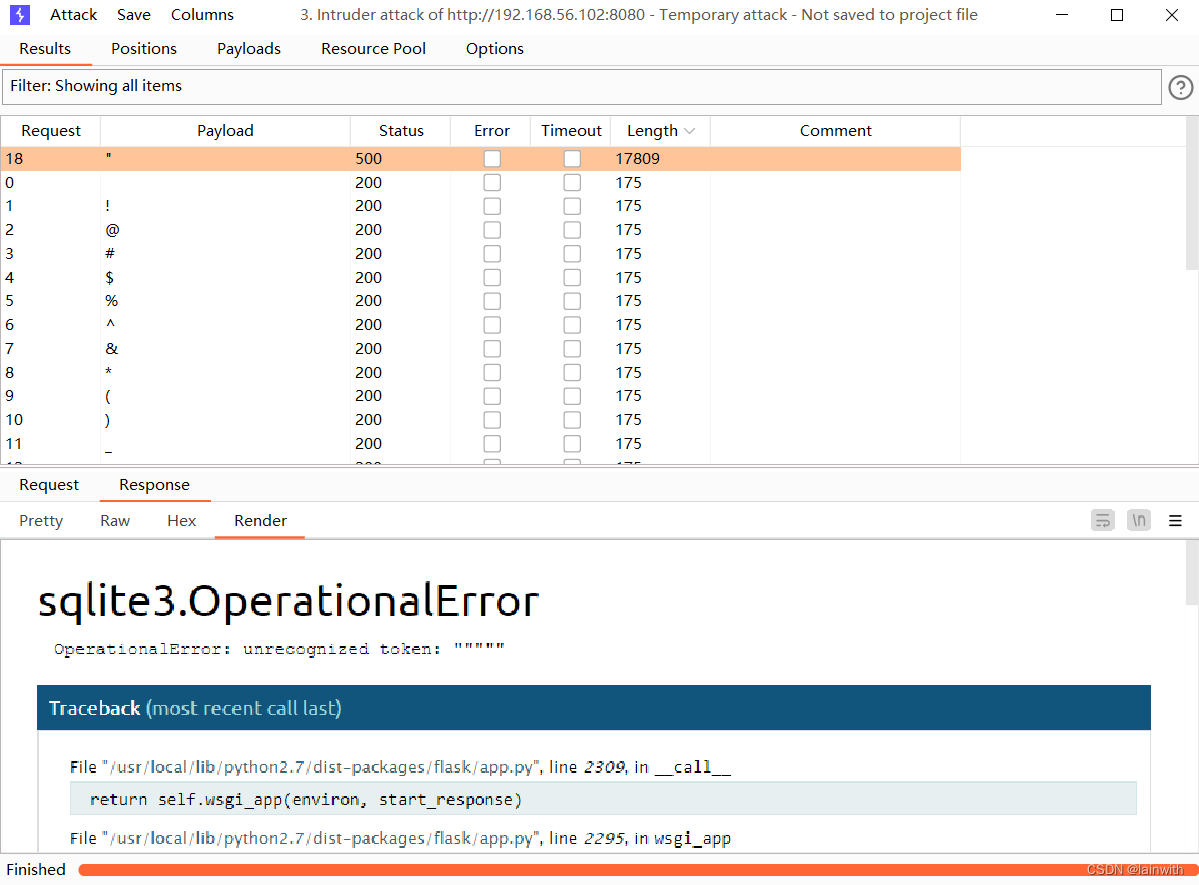Click the filter bar showing all items
1199x885 pixels.
[x=580, y=86]
